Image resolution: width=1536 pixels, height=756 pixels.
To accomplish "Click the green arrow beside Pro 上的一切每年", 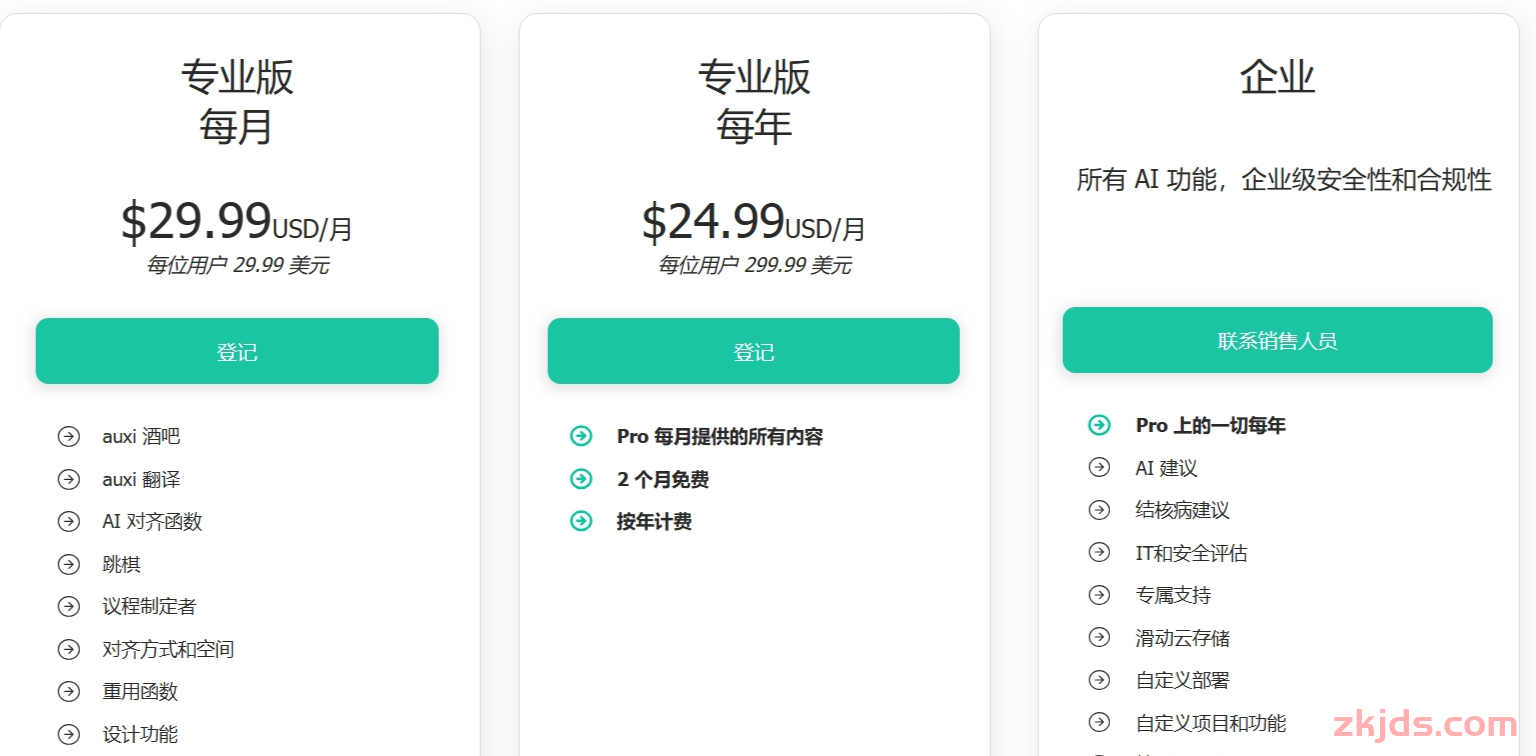I will click(x=1099, y=425).
